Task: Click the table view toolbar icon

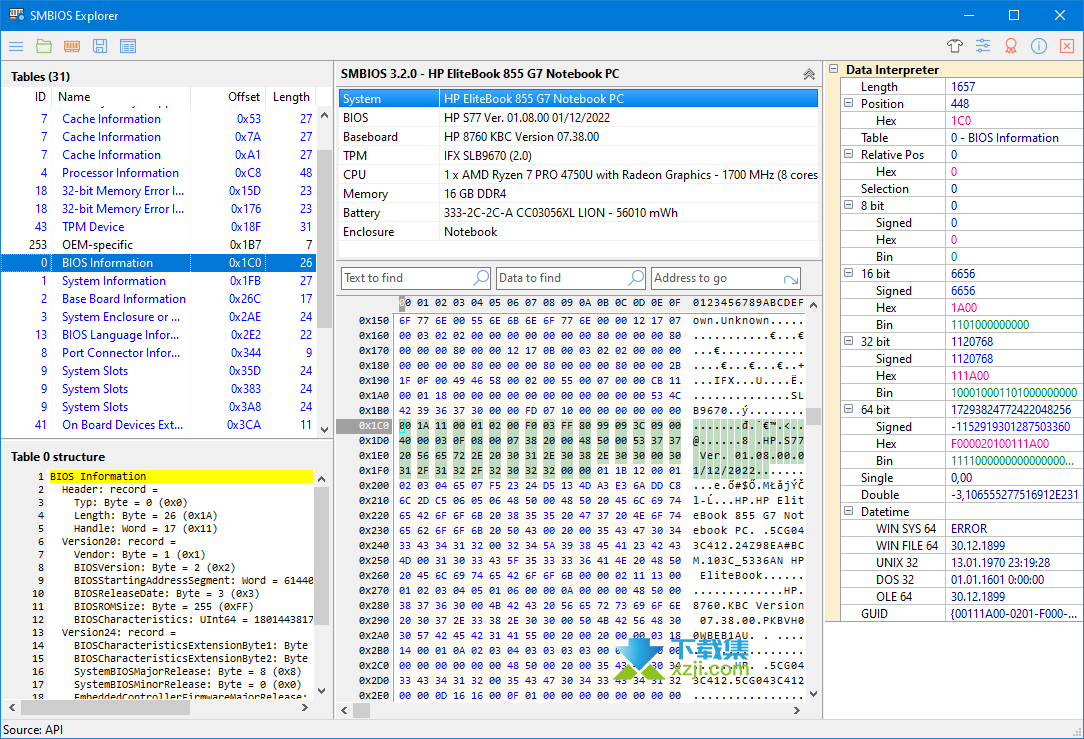Action: [x=128, y=46]
